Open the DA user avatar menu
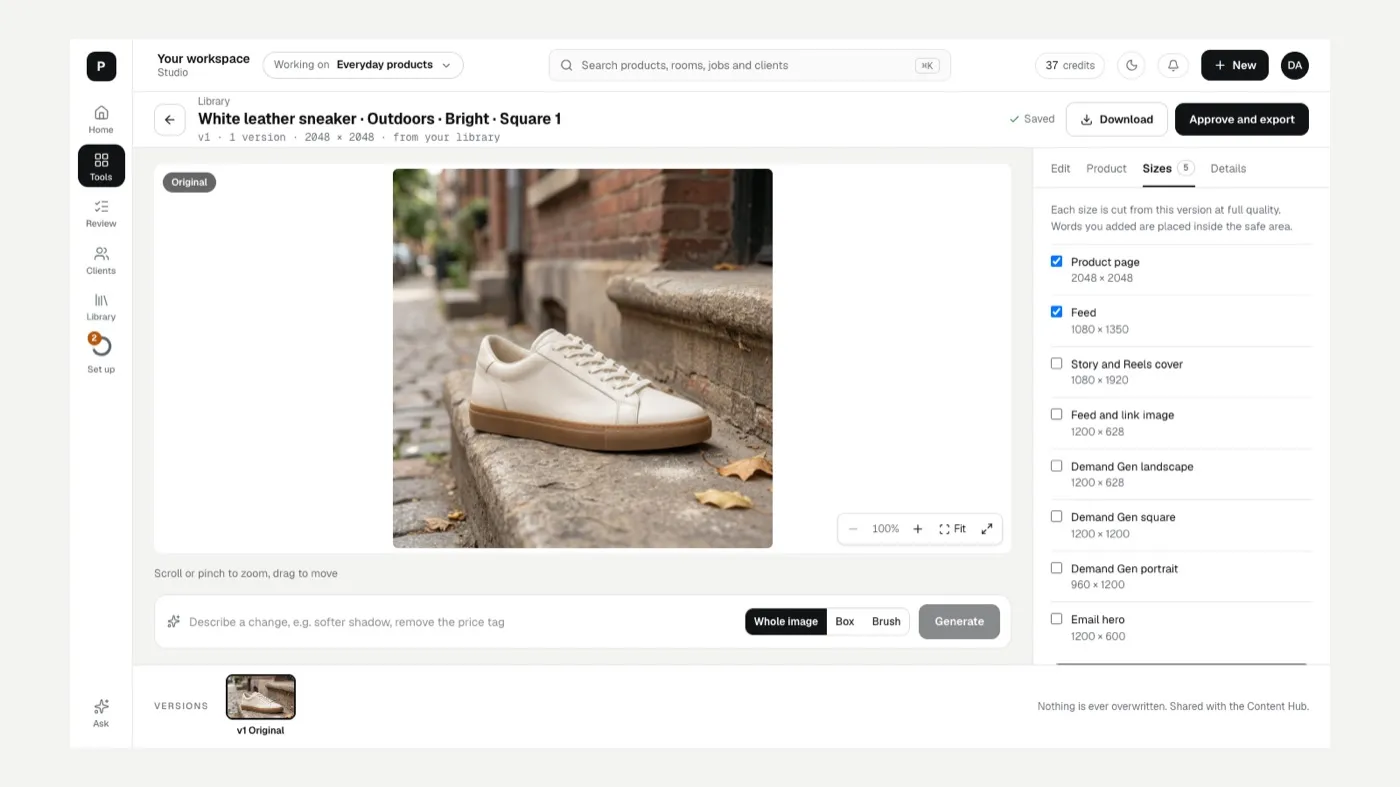This screenshot has width=1400, height=787. pyautogui.click(x=1295, y=65)
